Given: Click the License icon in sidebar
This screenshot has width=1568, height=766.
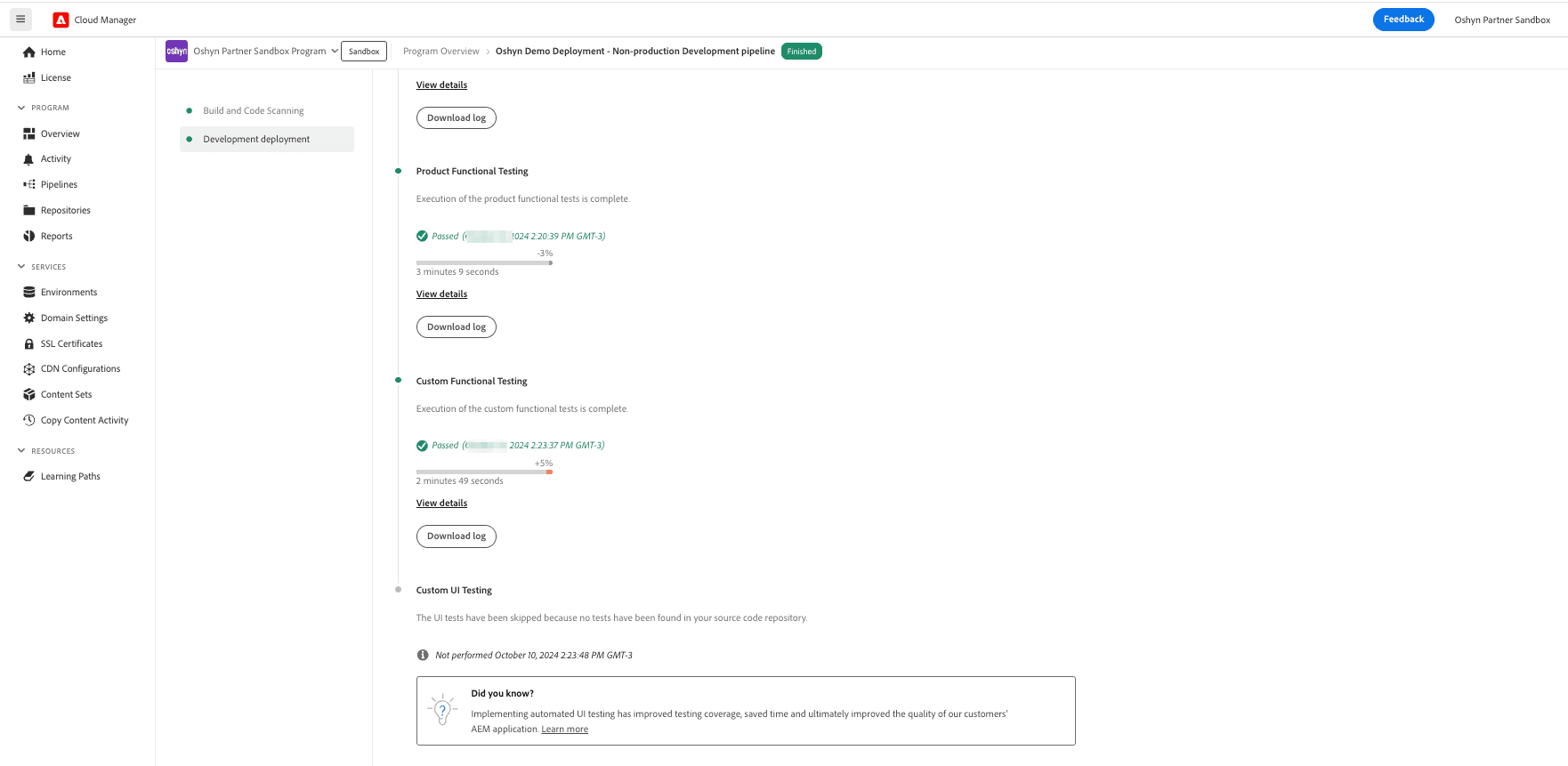Looking at the screenshot, I should (x=29, y=77).
